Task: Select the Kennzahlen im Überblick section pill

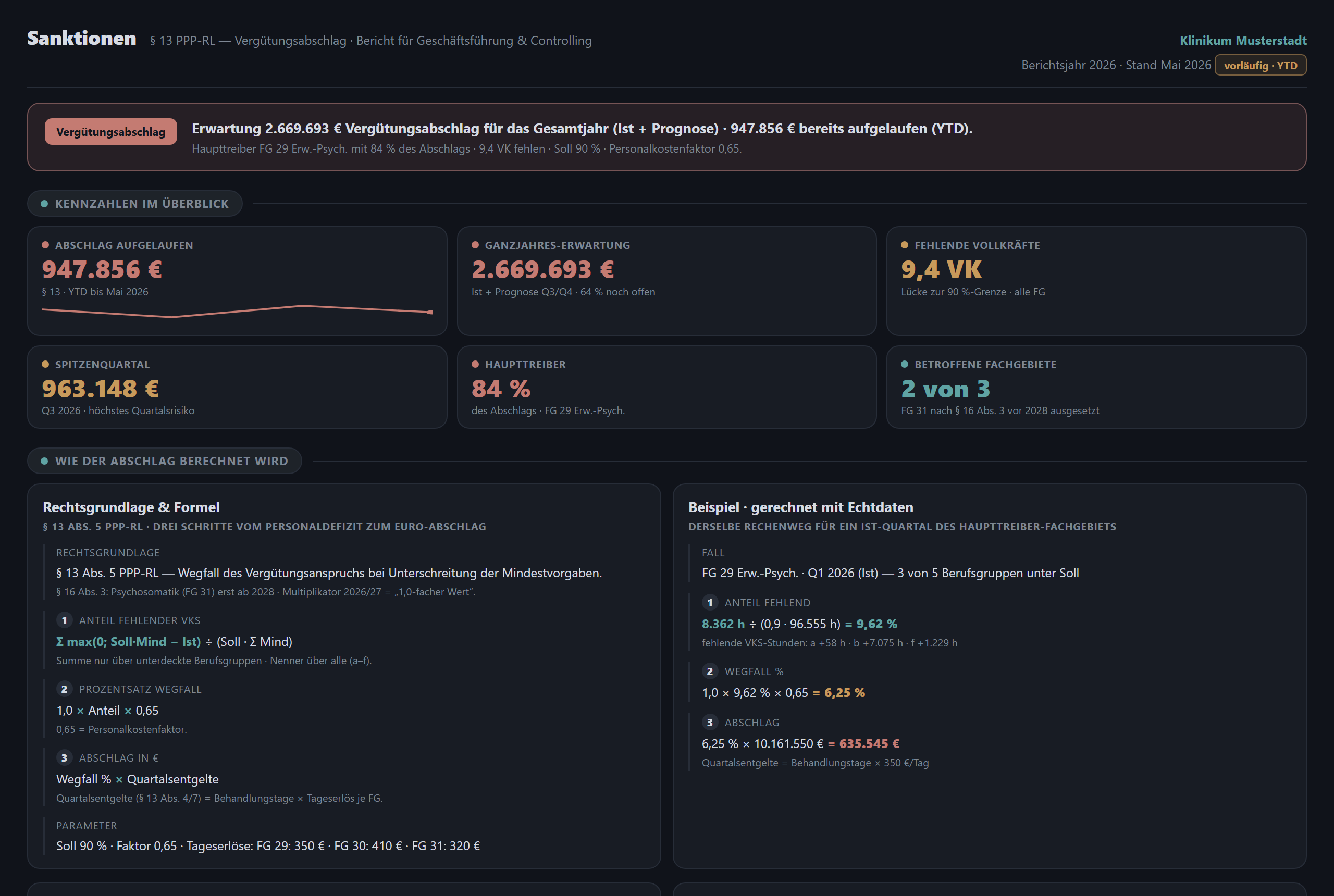Action: tap(135, 204)
